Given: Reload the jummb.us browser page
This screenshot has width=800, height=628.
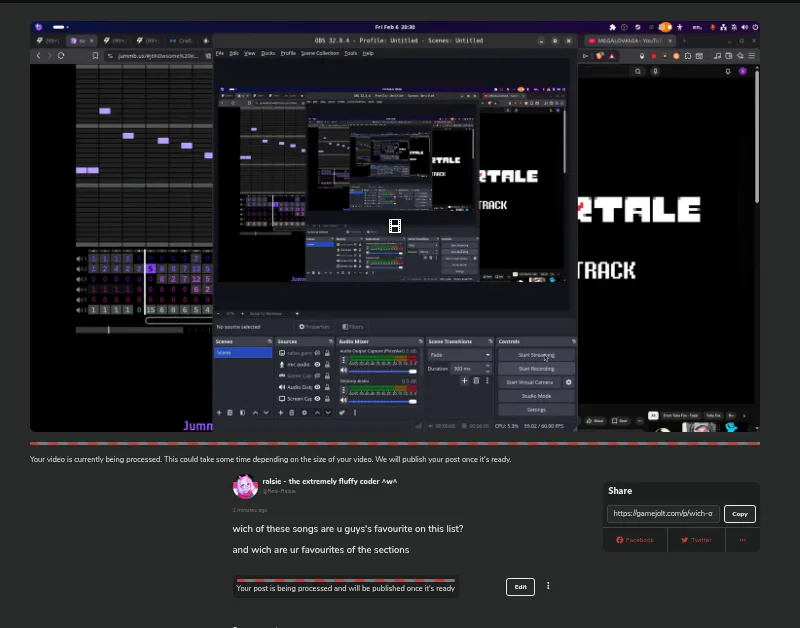Looking at the screenshot, I should click(61, 56).
